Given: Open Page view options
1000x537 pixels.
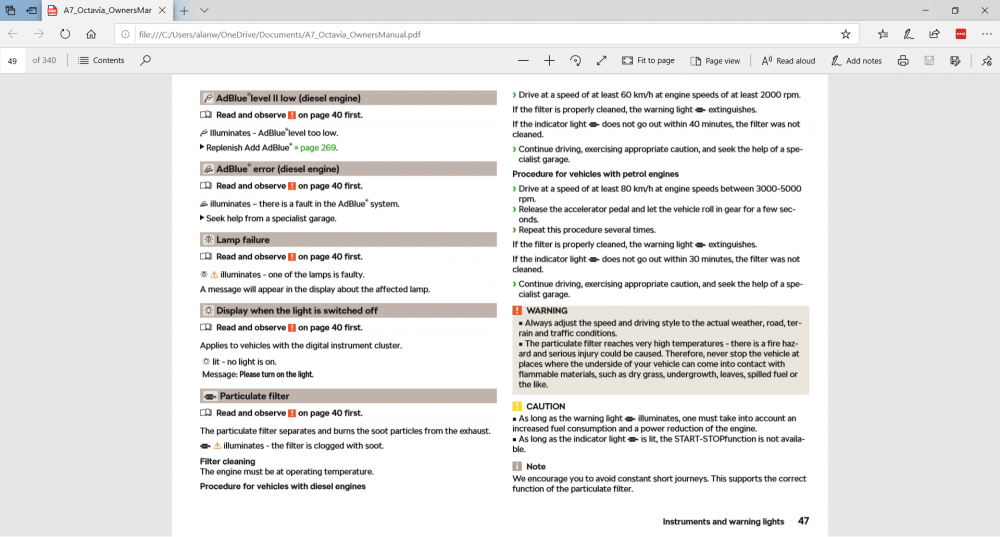Looking at the screenshot, I should pos(715,61).
